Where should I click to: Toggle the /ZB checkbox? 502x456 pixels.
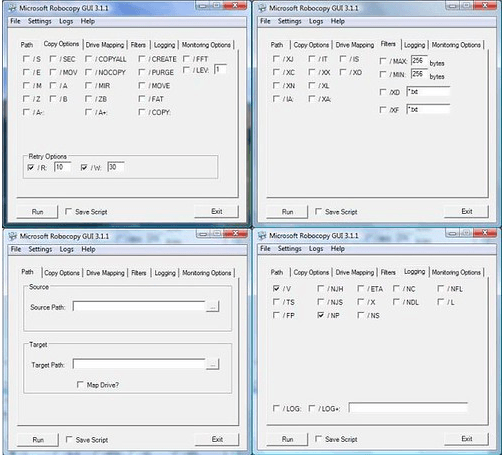[88, 99]
